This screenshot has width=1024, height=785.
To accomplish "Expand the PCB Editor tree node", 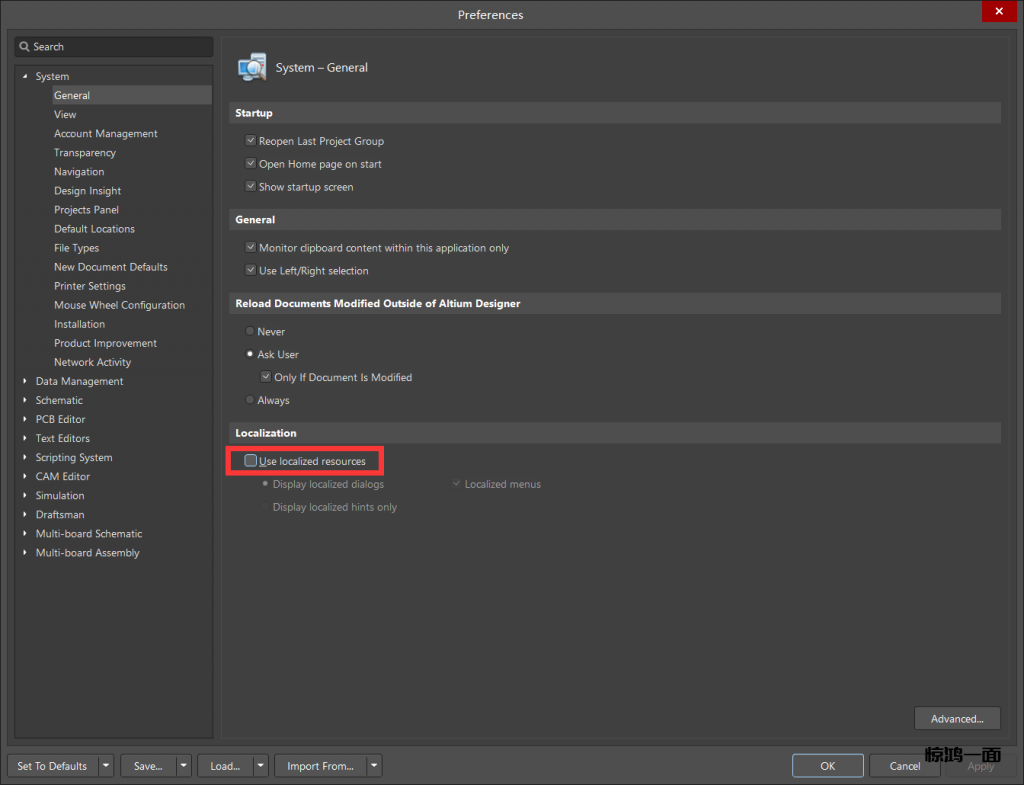I will pos(25,419).
